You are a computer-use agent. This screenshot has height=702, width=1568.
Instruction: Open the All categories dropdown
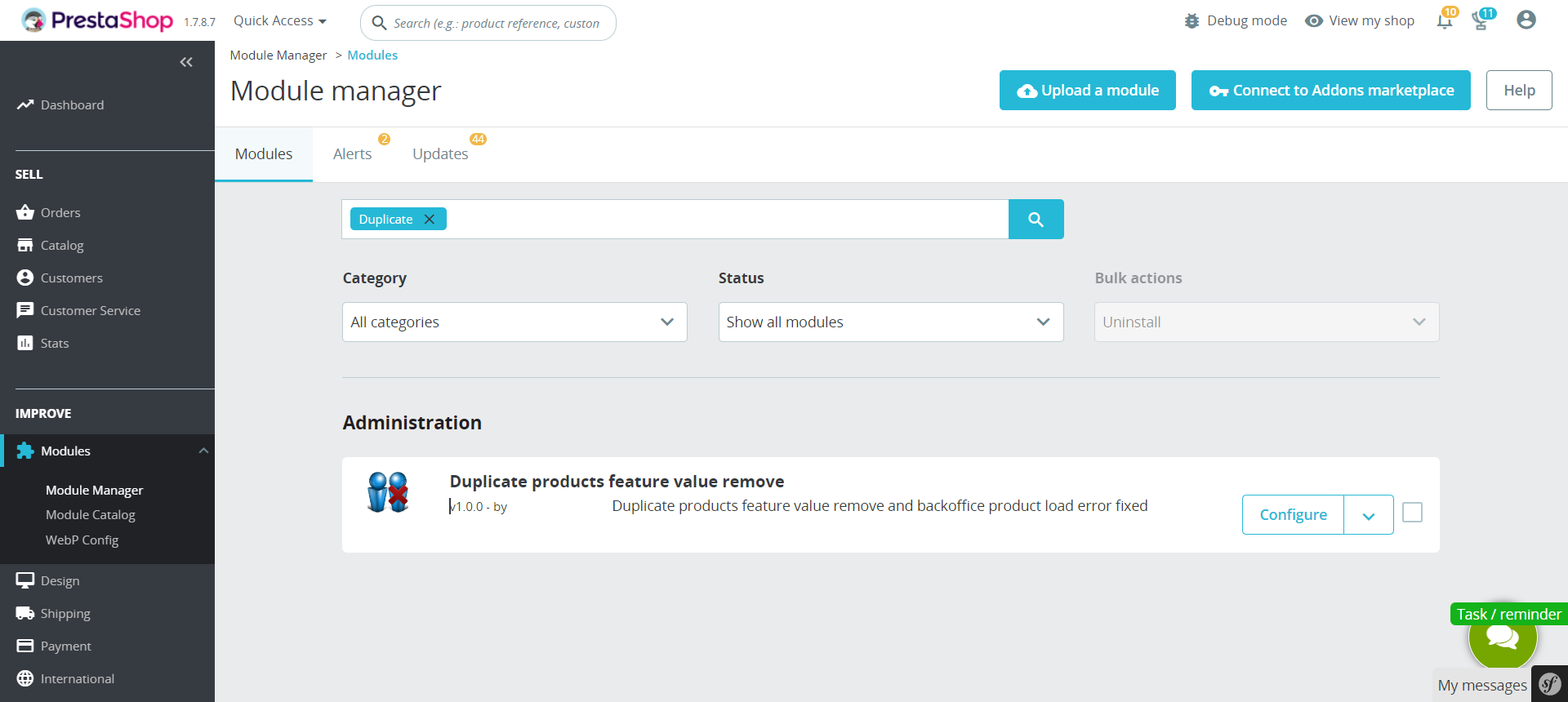pyautogui.click(x=514, y=322)
